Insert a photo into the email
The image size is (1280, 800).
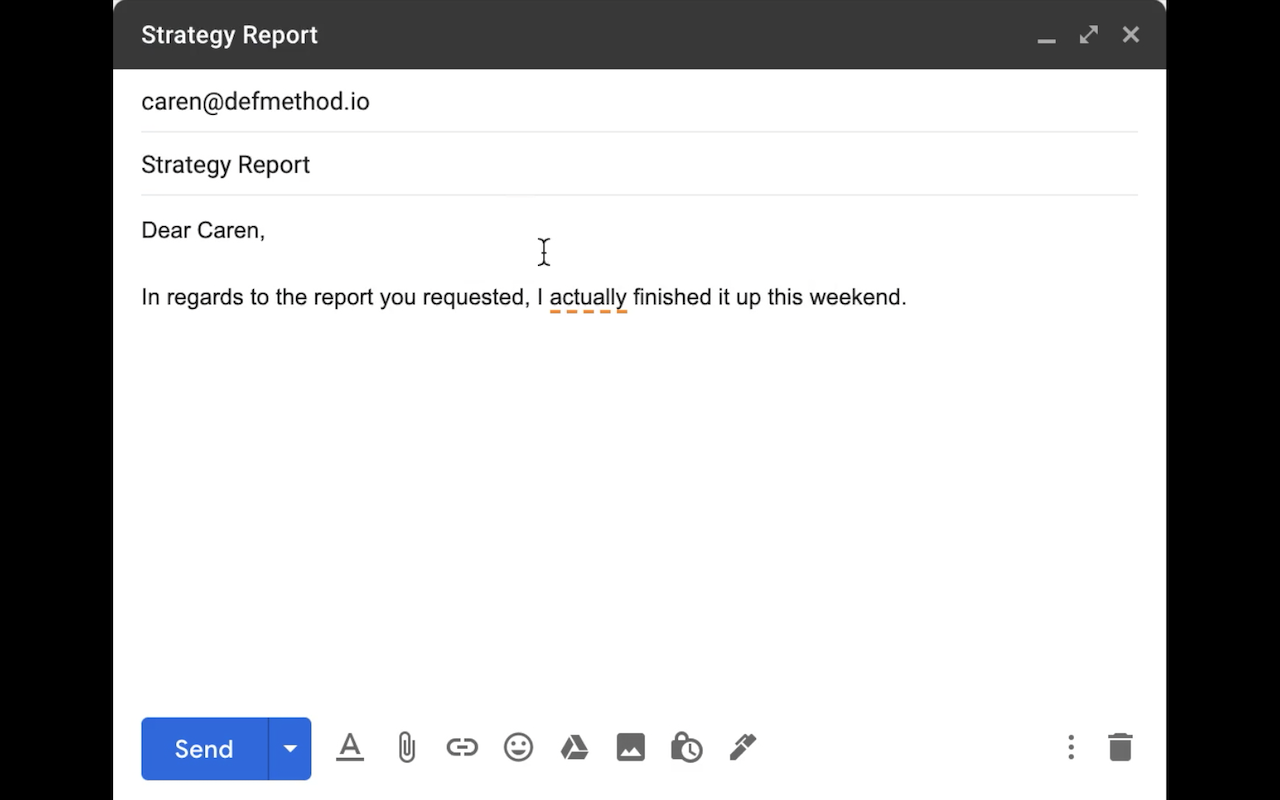(630, 746)
